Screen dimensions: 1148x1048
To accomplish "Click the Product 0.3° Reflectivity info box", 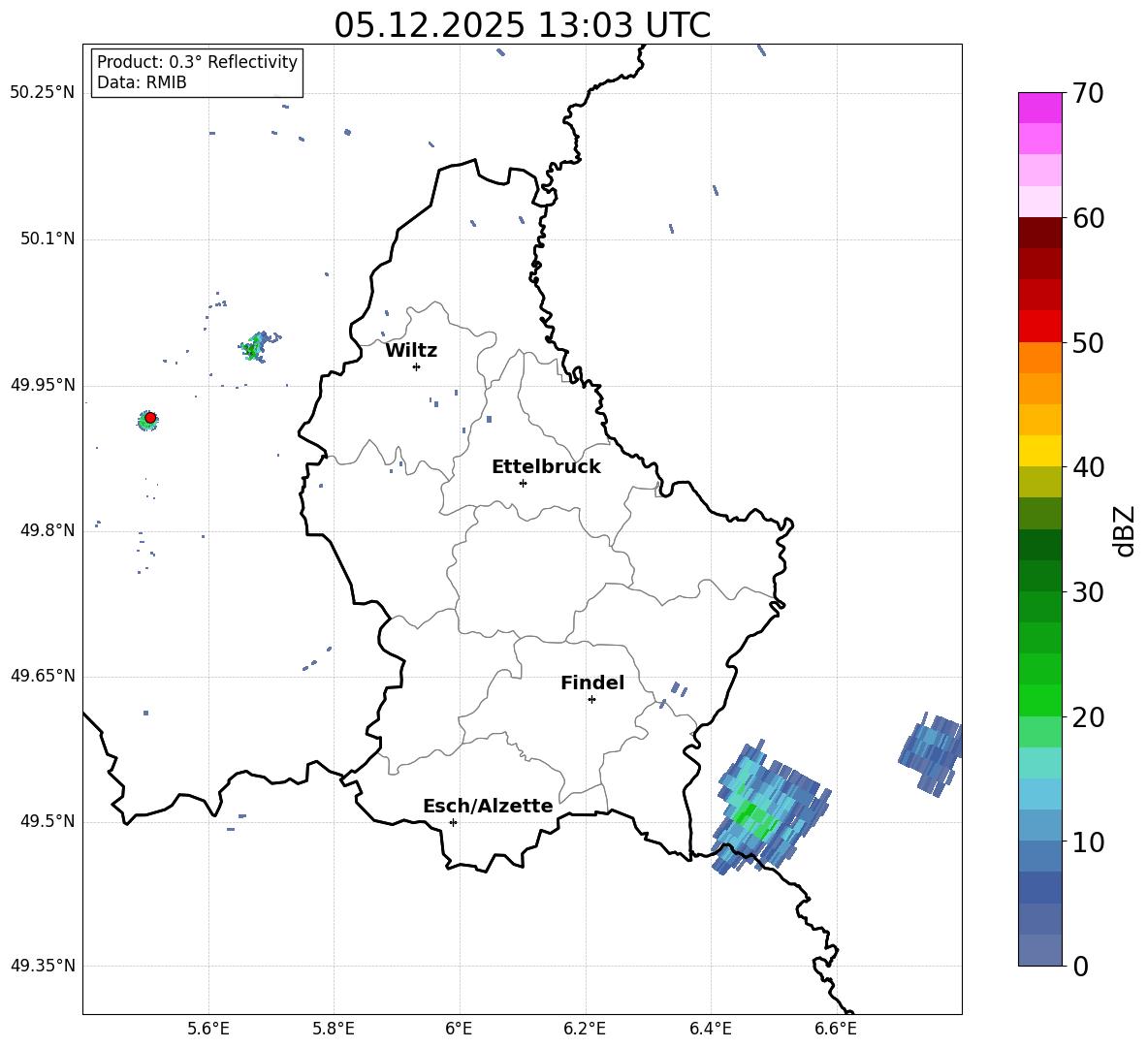I will coord(197,73).
